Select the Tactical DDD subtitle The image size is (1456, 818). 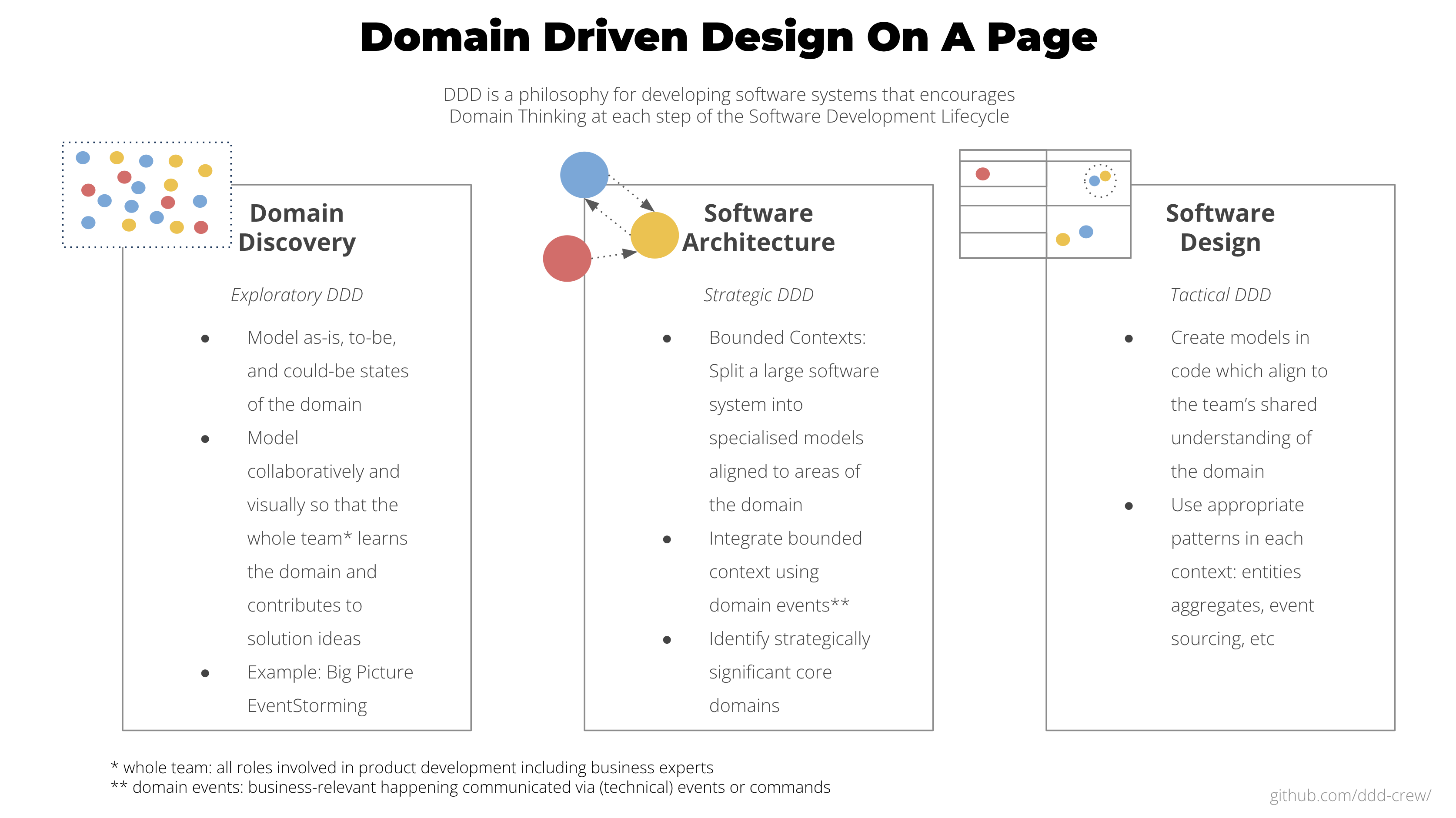(x=1220, y=295)
